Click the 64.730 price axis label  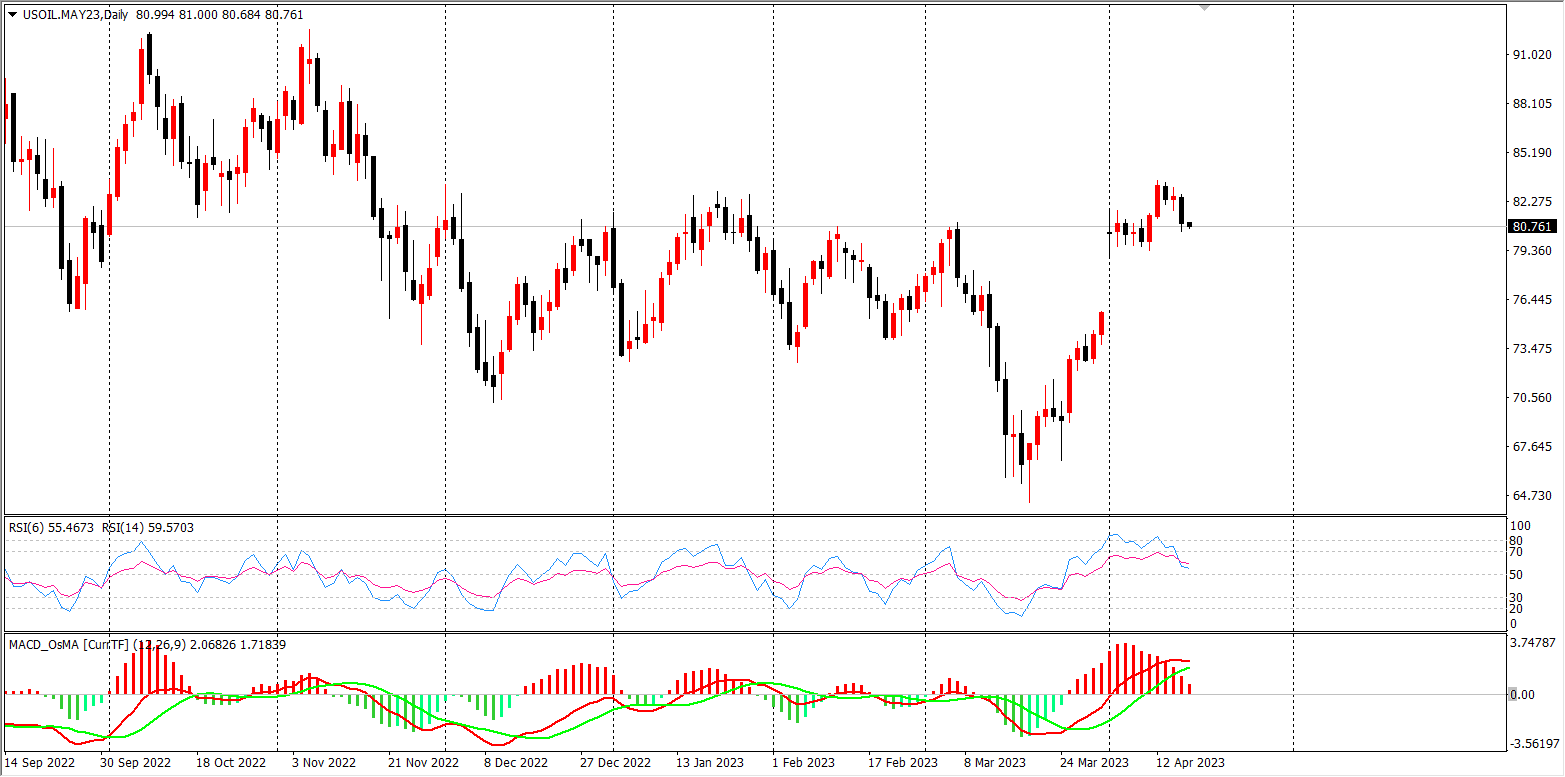pyautogui.click(x=1532, y=496)
